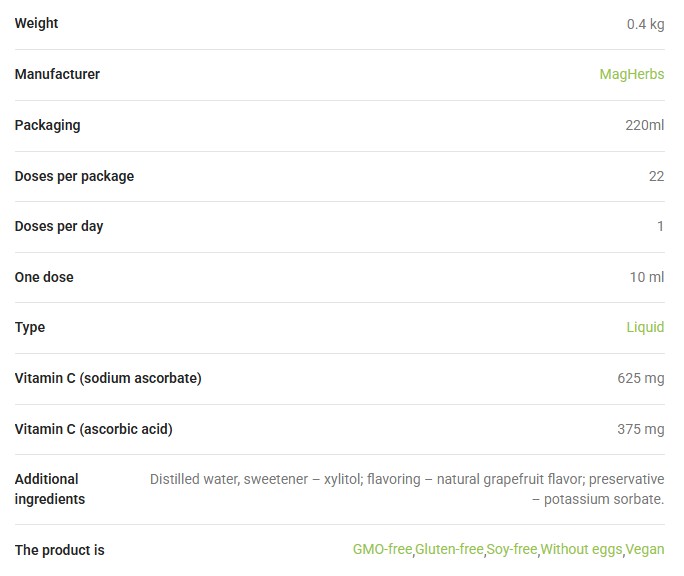Click the Weight row label
This screenshot has width=684, height=576.
tap(36, 23)
